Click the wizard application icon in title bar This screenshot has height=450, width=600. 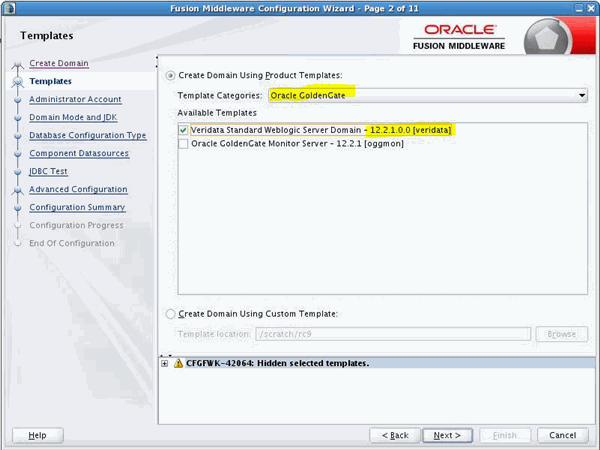9,8
